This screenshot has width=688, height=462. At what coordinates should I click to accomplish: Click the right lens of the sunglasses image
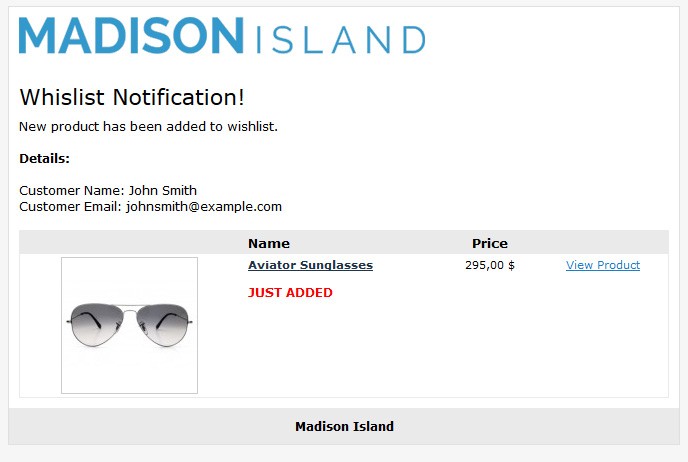163,325
